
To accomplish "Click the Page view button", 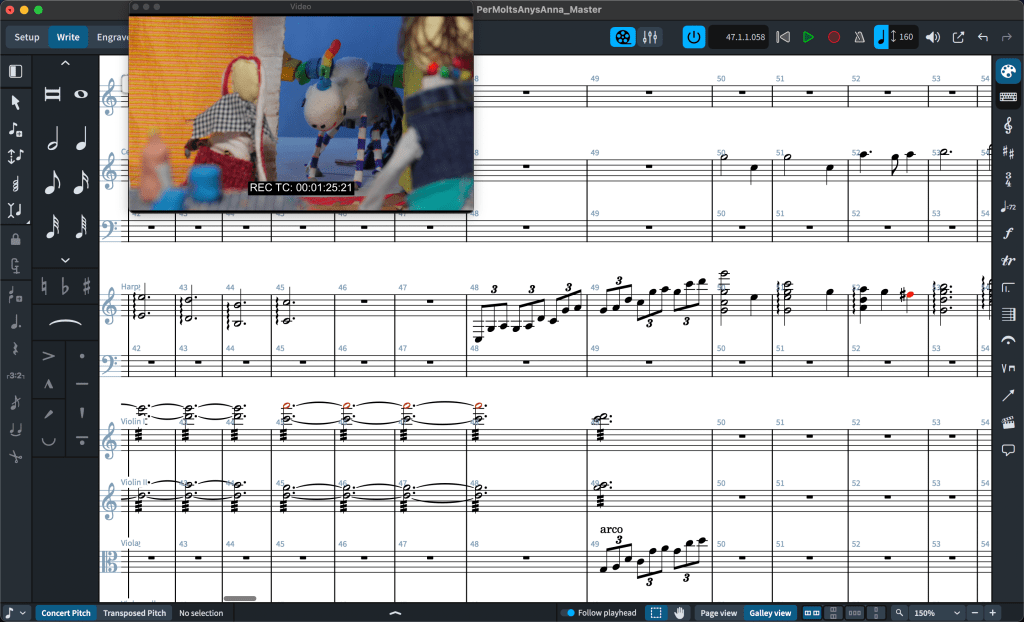I will [718, 612].
